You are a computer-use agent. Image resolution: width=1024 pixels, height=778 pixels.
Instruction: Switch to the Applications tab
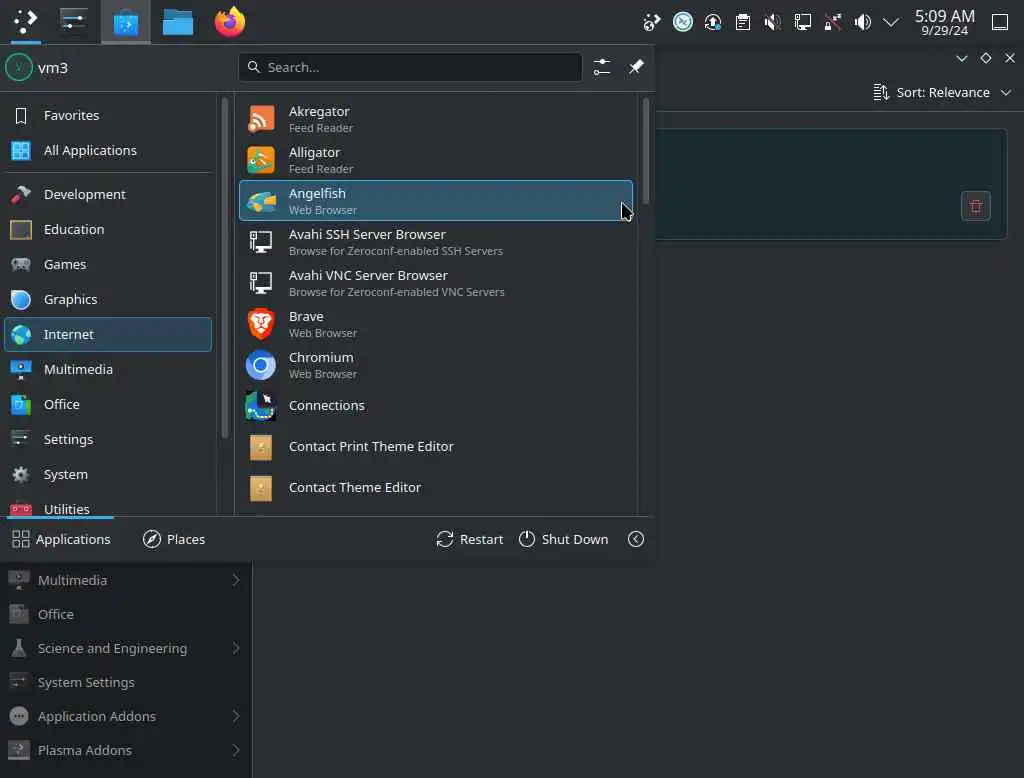tap(61, 540)
